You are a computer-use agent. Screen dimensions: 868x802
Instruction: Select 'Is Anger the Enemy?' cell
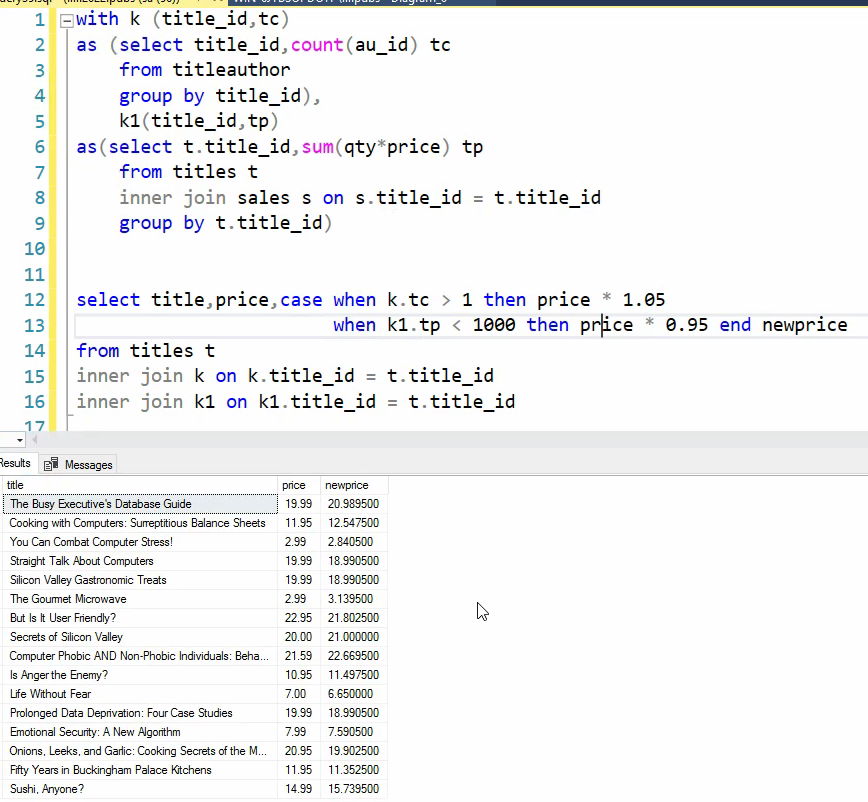[140, 675]
